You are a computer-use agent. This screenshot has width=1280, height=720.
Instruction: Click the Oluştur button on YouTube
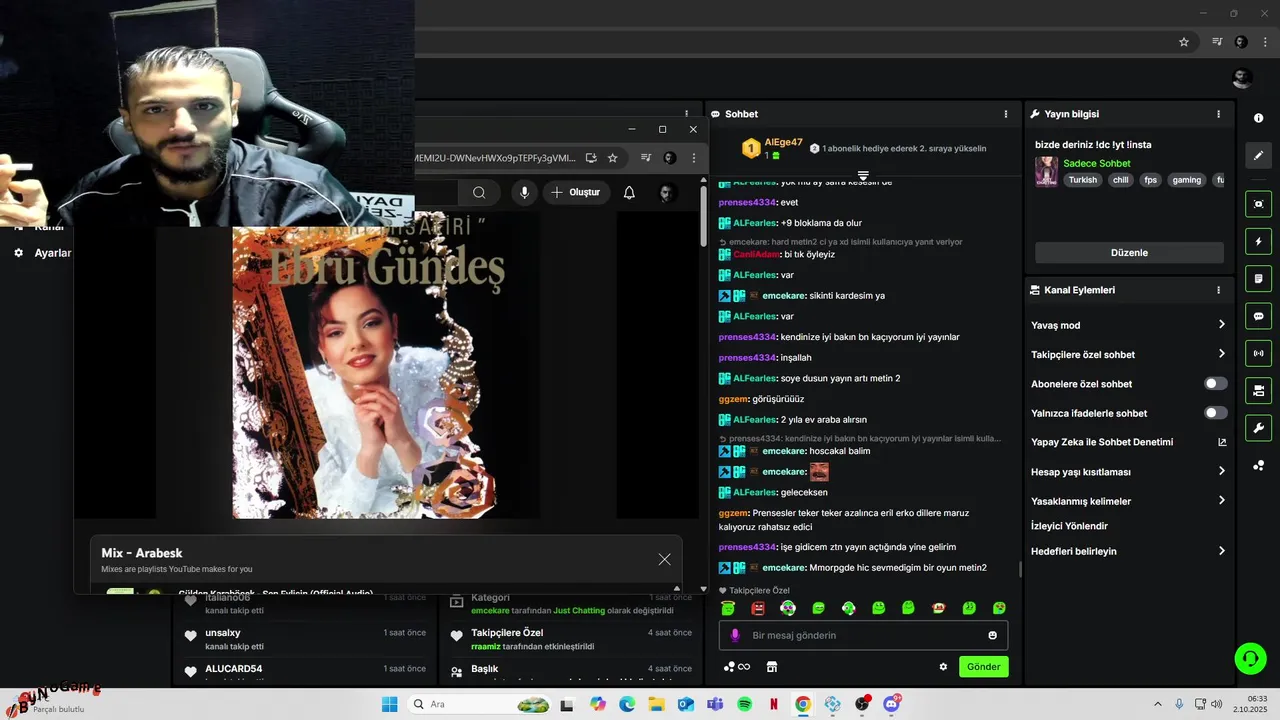point(577,193)
